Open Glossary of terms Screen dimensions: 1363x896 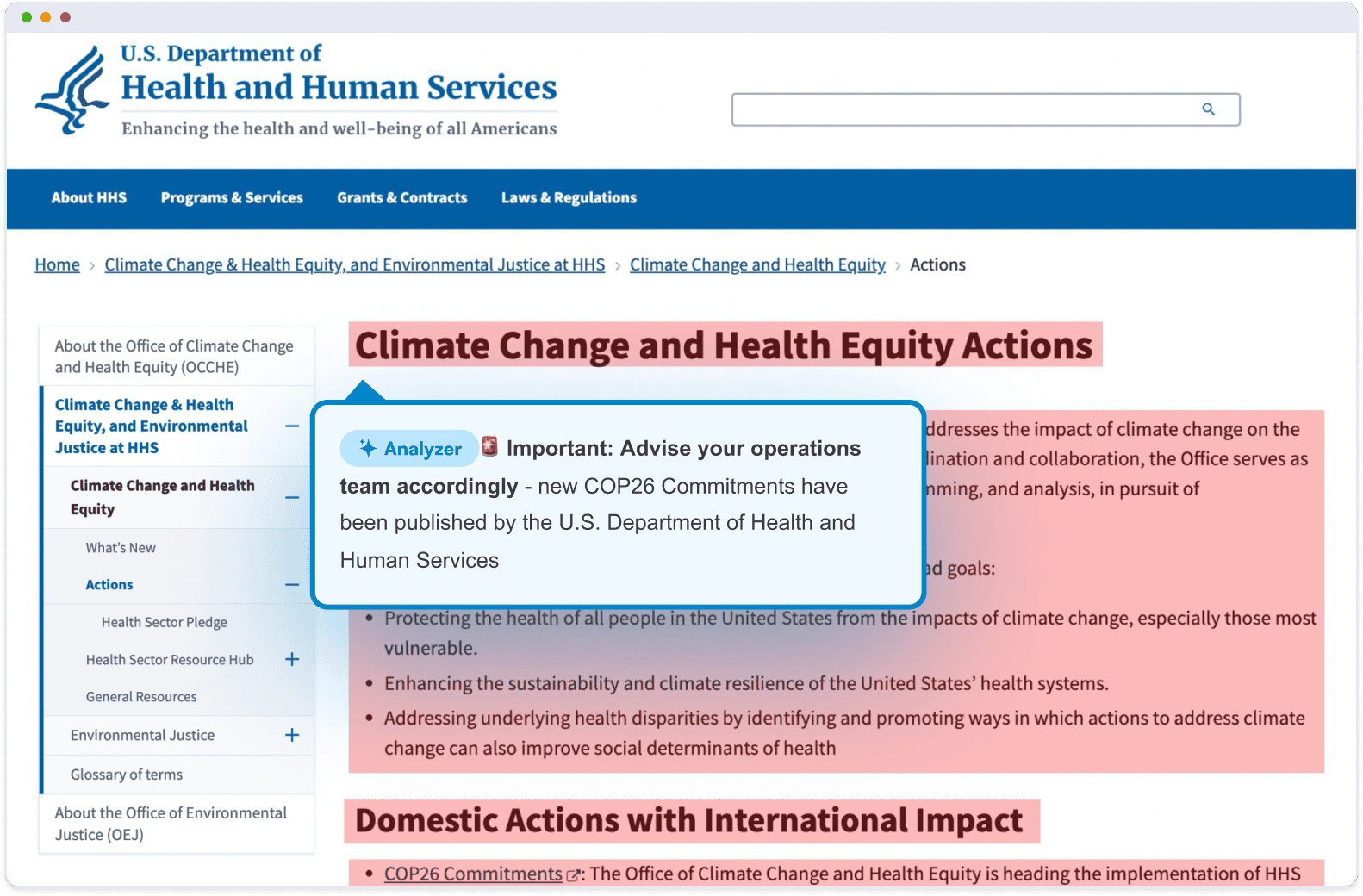[x=126, y=775]
